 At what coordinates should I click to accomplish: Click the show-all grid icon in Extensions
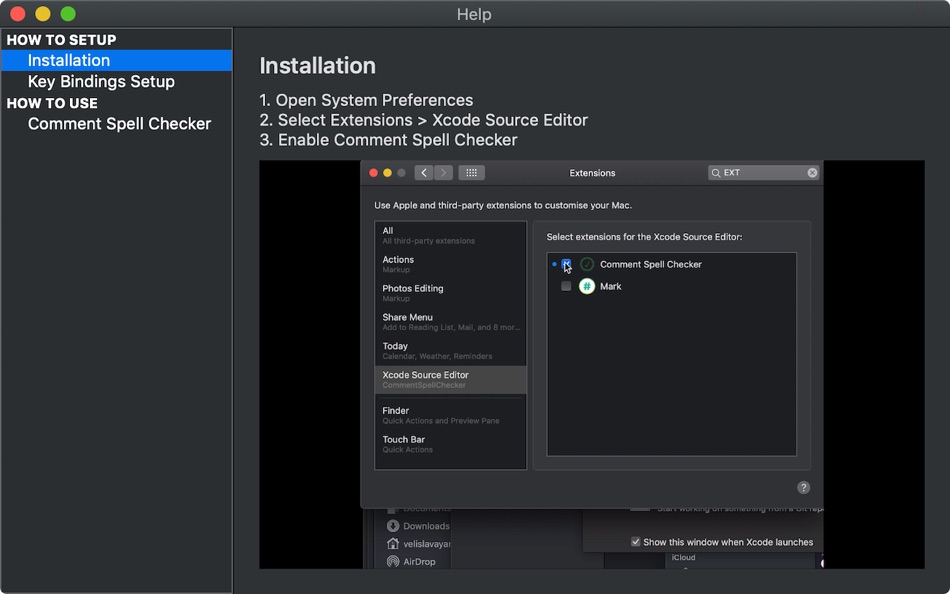point(471,173)
